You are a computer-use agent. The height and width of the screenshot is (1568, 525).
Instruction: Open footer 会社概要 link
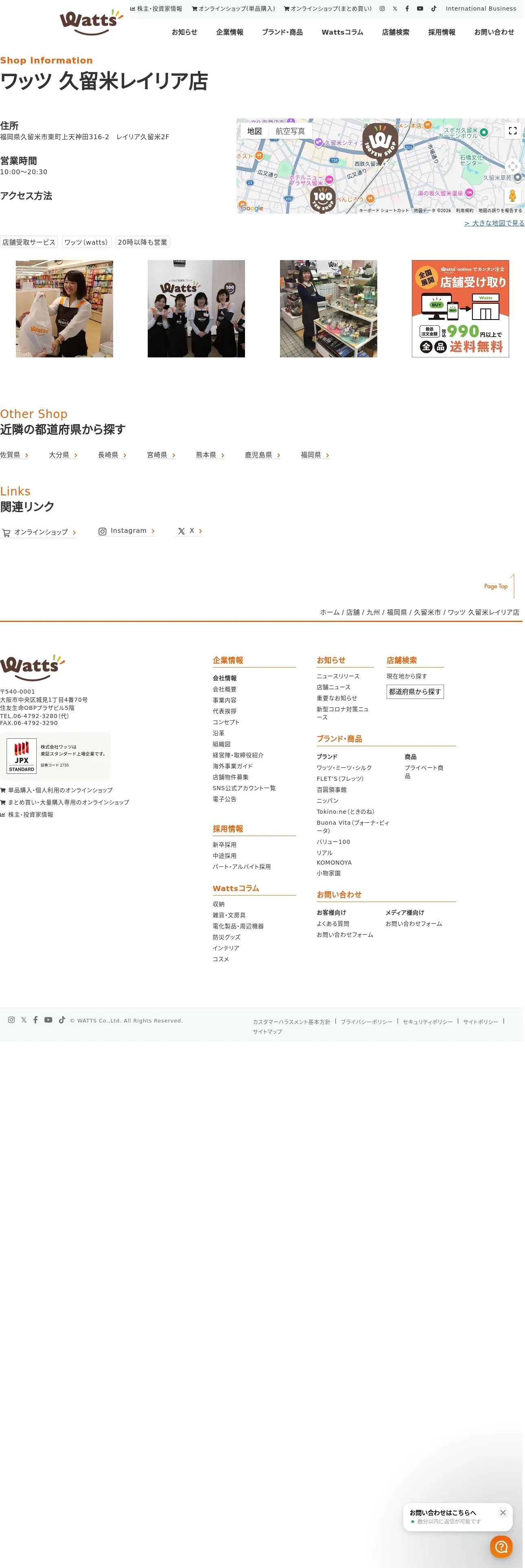[x=225, y=689]
